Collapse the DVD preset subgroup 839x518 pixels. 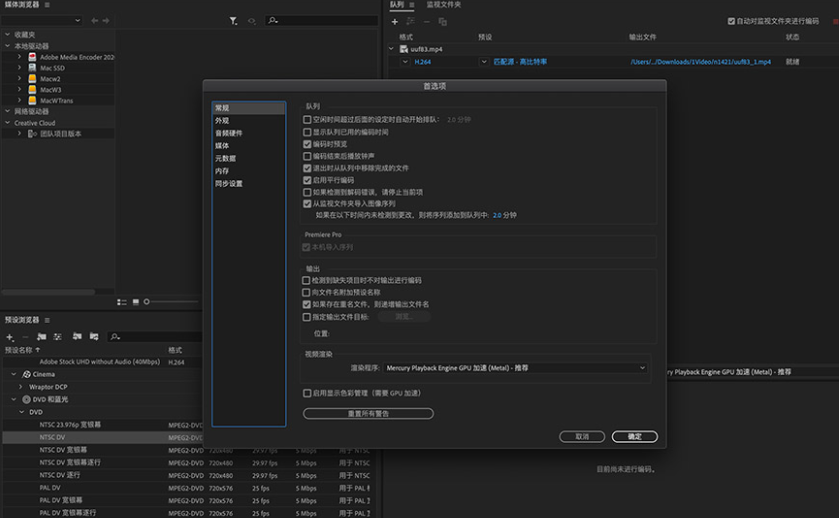pyautogui.click(x=21, y=412)
